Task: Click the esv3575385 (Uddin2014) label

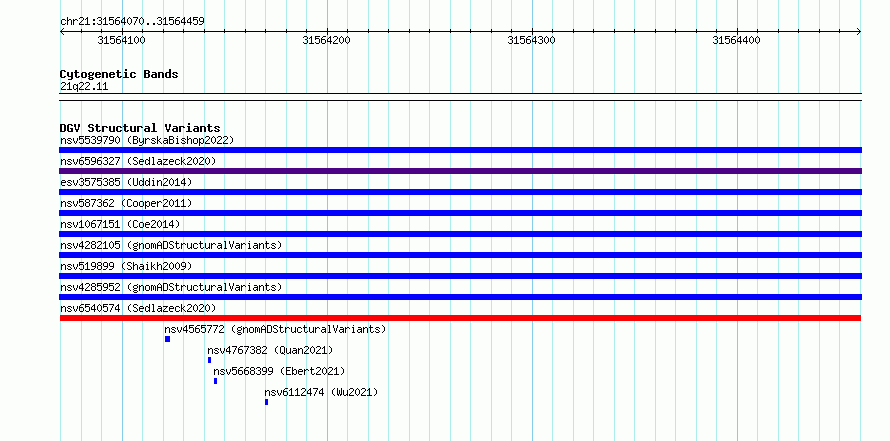Action: [126, 182]
